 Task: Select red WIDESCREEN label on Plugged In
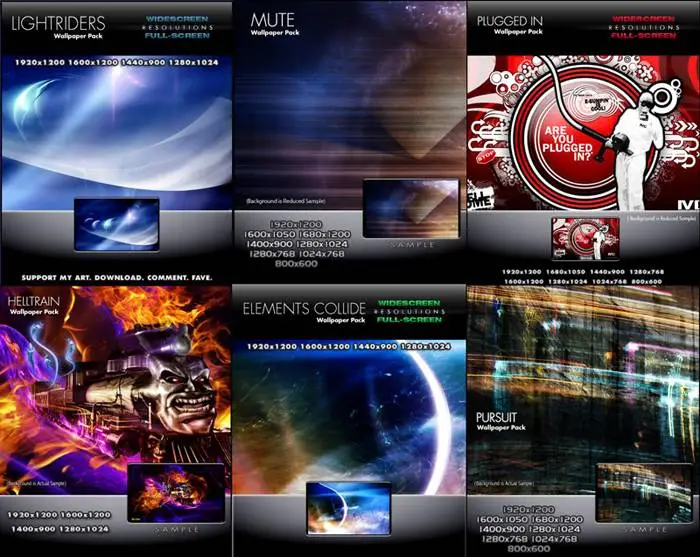(x=643, y=19)
